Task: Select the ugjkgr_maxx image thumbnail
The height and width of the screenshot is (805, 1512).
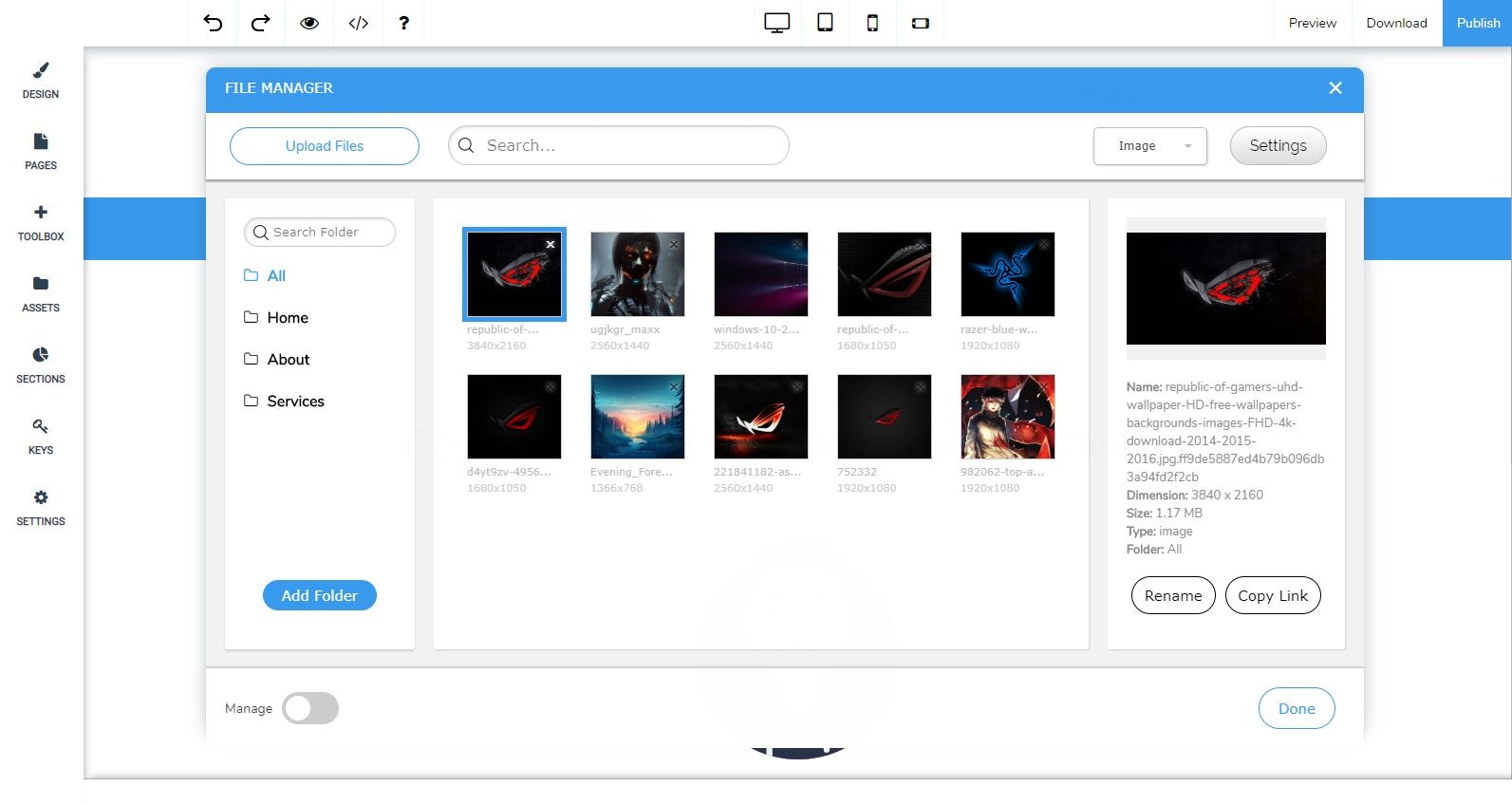Action: [638, 274]
